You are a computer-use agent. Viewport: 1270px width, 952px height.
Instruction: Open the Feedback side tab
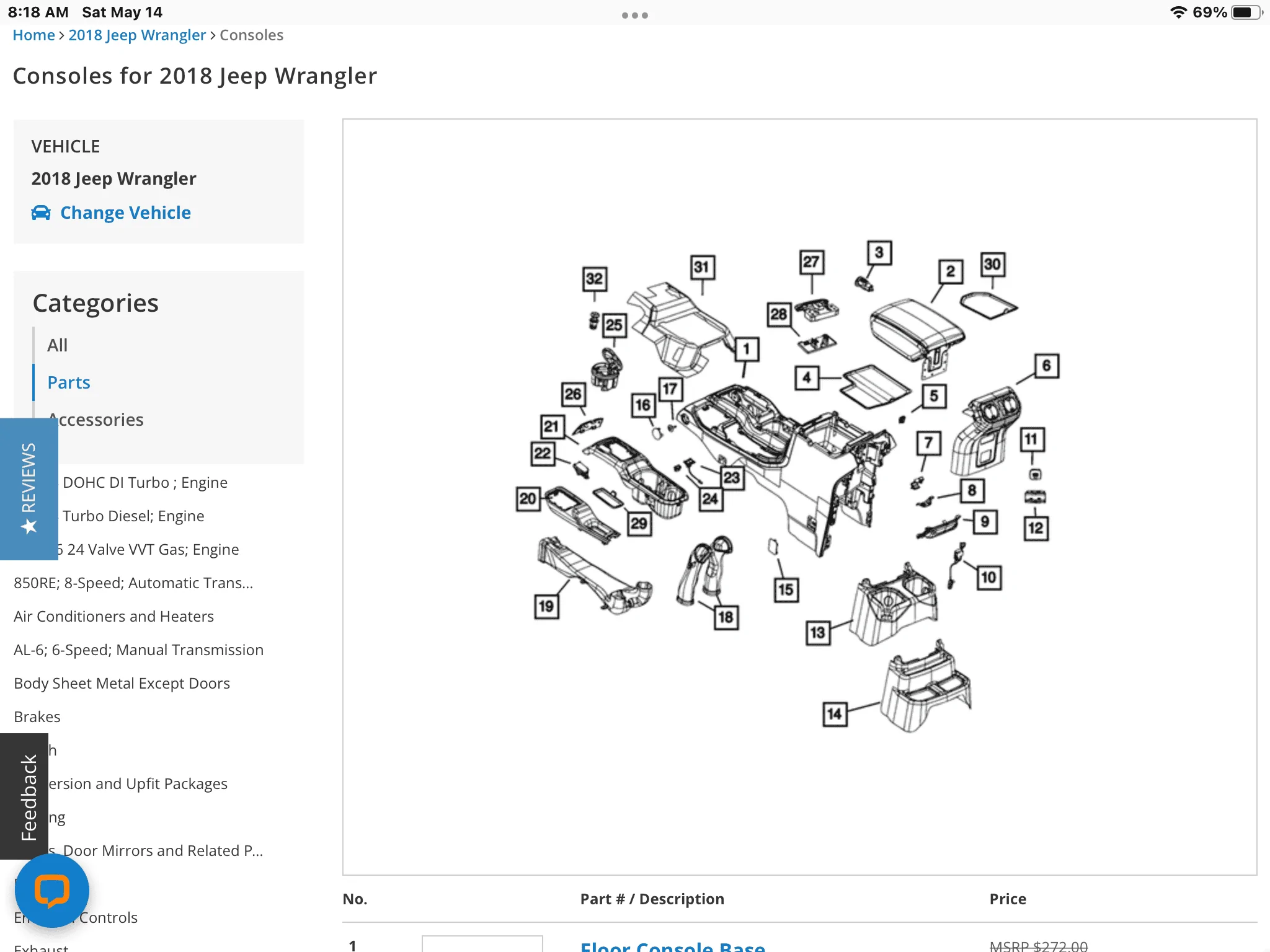click(24, 796)
